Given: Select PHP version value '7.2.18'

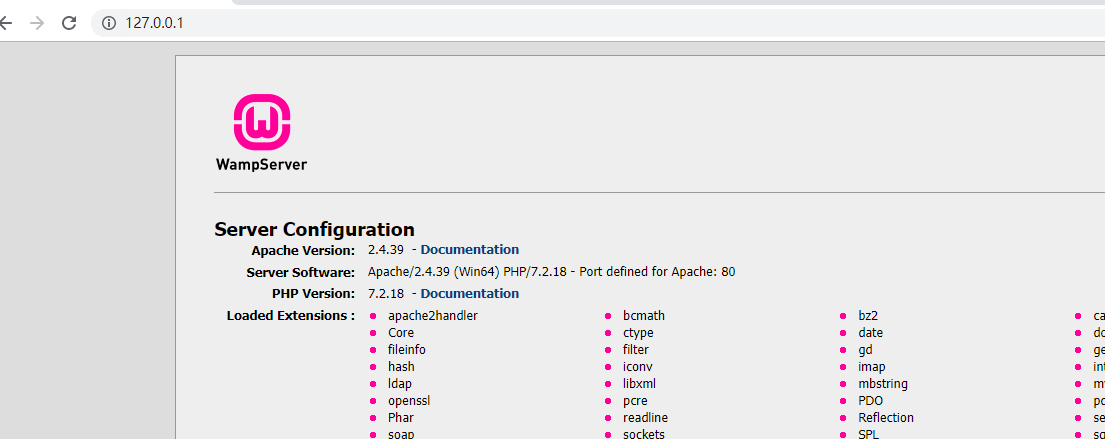Looking at the screenshot, I should pos(385,293).
